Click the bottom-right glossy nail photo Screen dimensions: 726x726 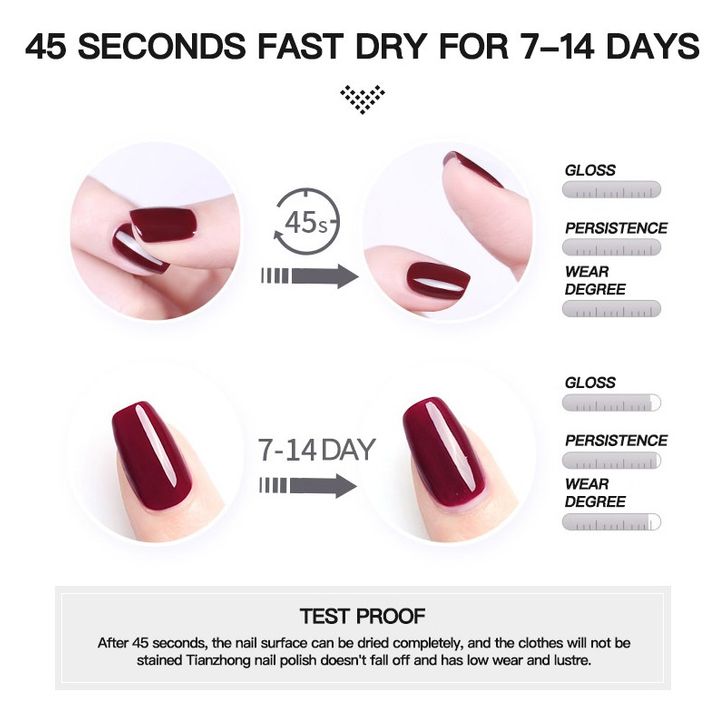pos(447,457)
